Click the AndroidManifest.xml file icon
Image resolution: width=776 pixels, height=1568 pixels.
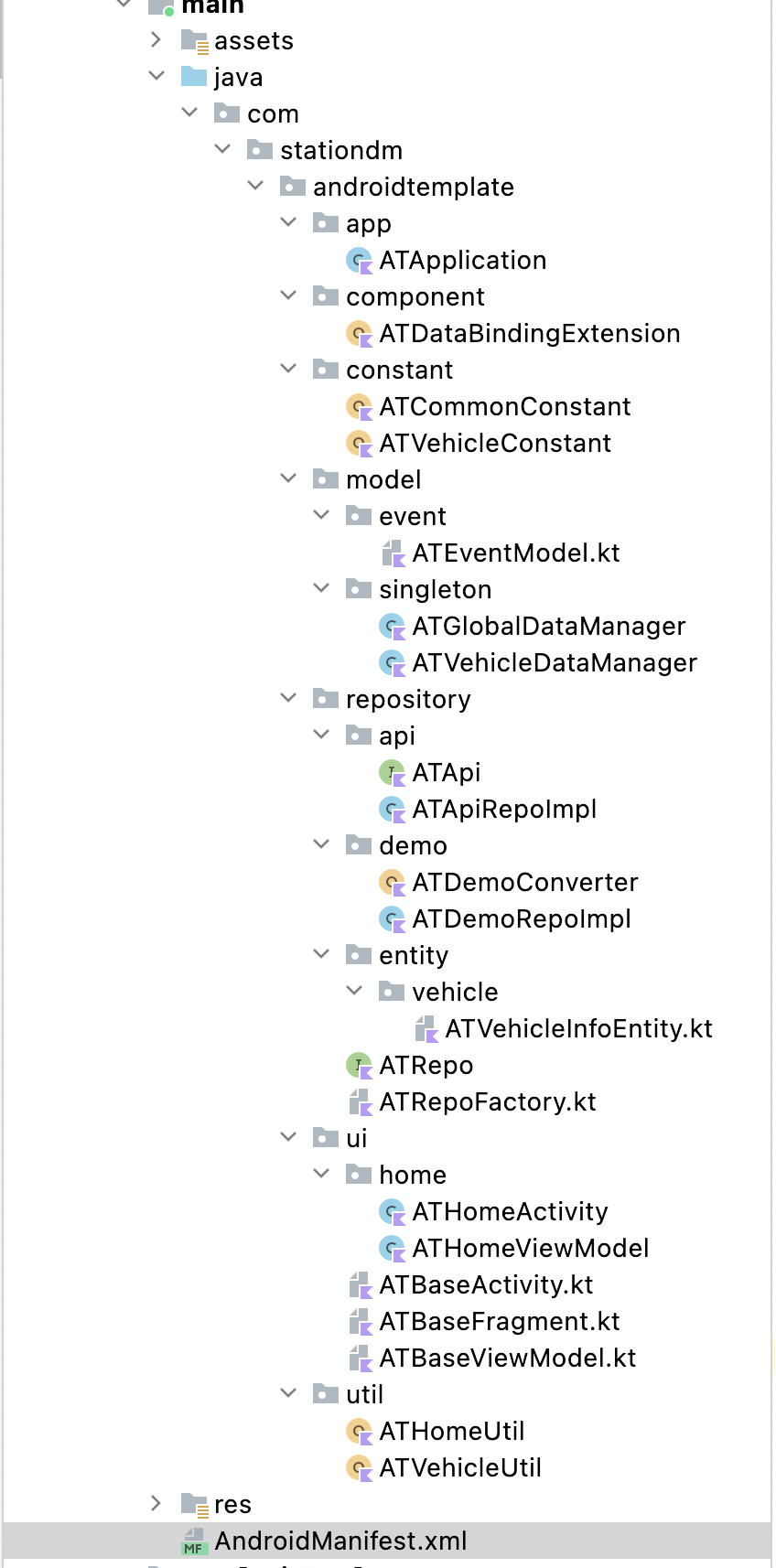pos(194,1541)
